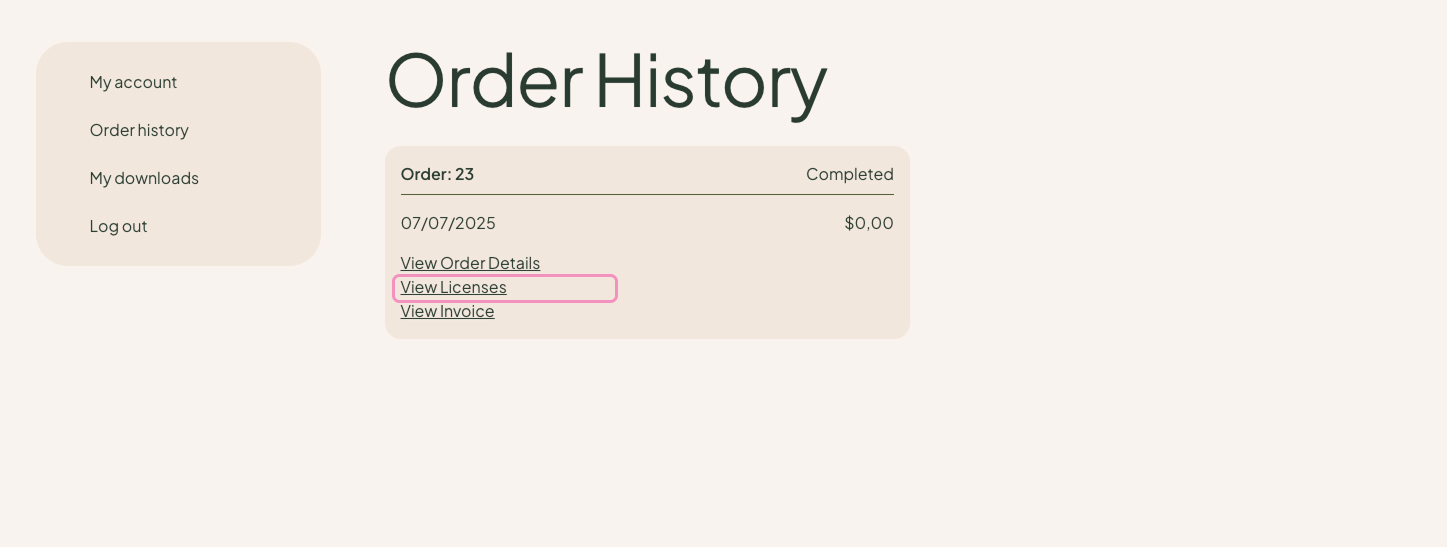Reload the Order history list from the sidebar
The height and width of the screenshot is (547, 1447).
click(139, 130)
